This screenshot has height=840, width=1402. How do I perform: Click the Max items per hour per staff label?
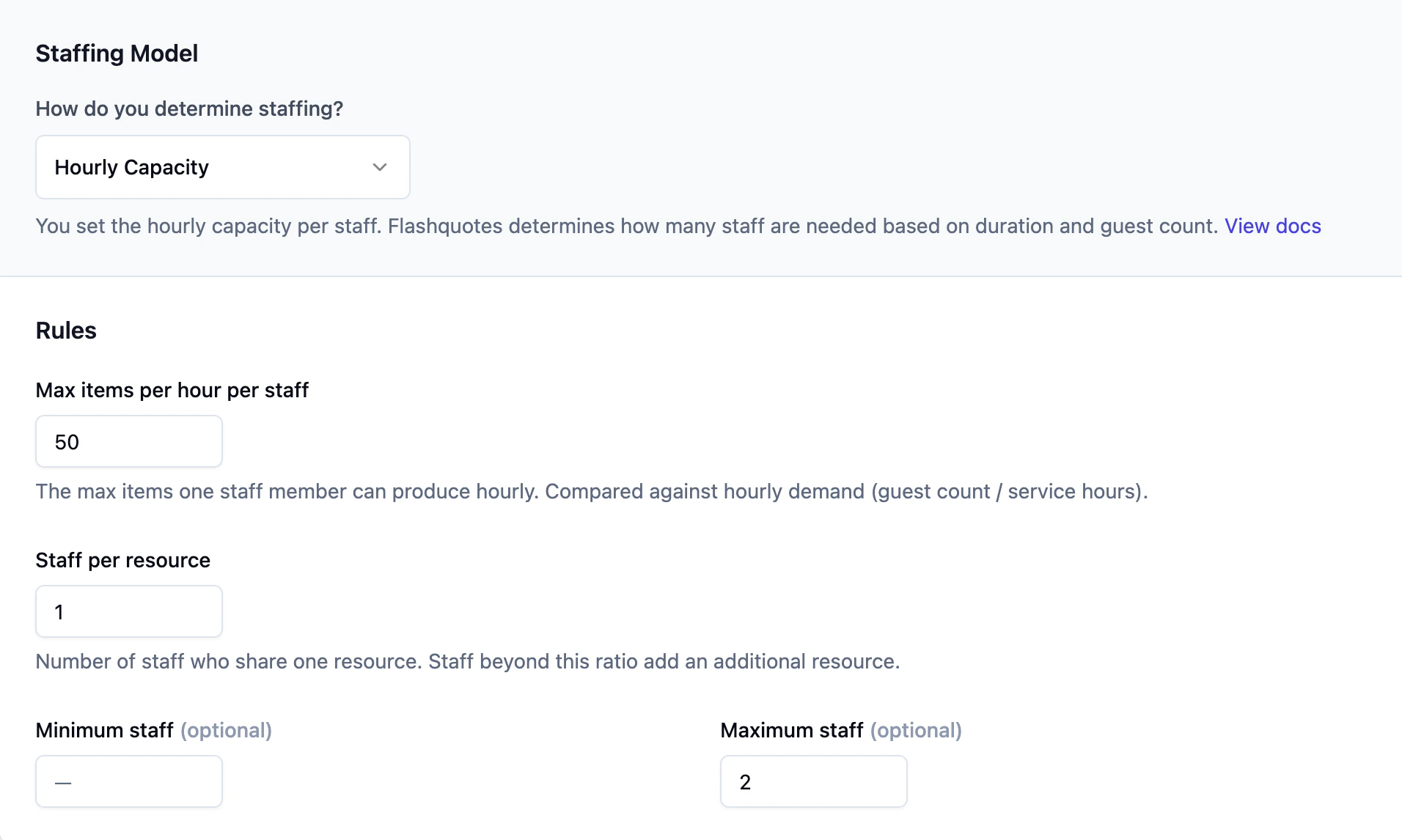tap(172, 390)
